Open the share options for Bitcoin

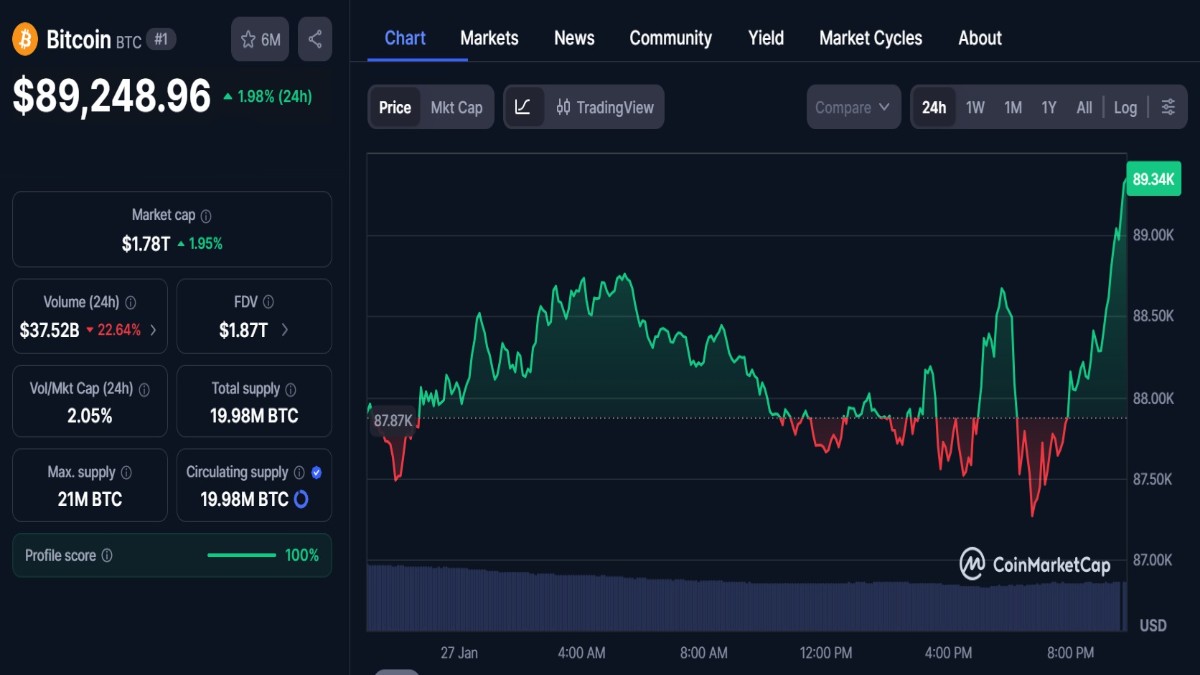point(314,39)
